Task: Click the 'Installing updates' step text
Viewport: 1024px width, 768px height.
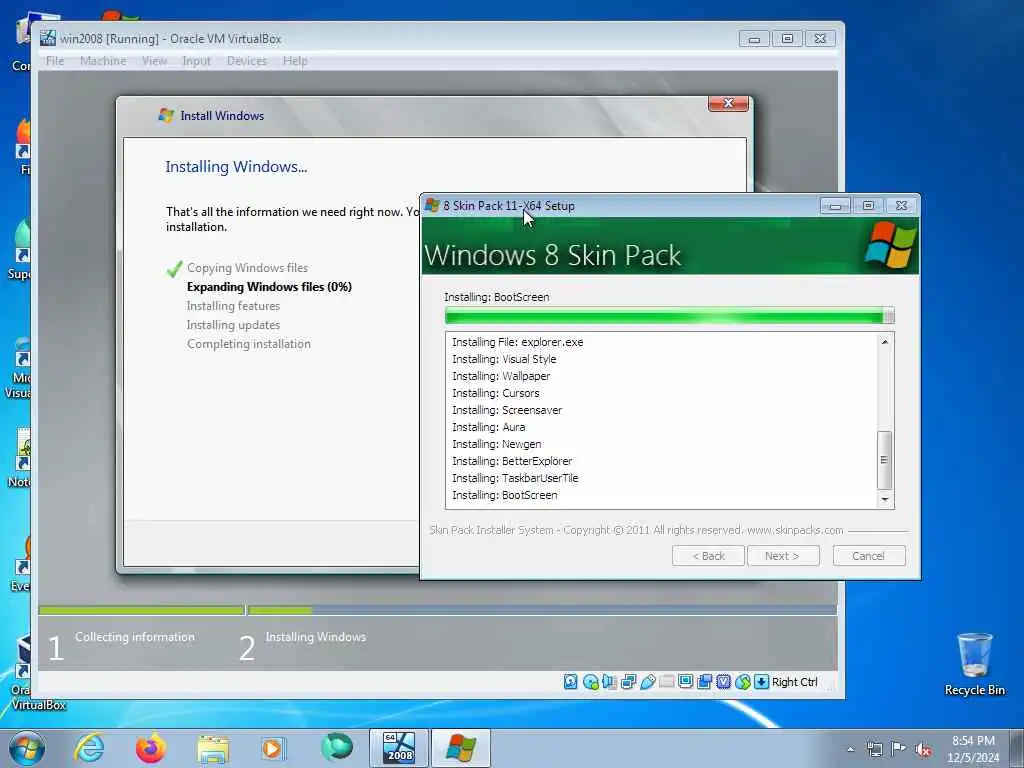Action: coord(233,325)
